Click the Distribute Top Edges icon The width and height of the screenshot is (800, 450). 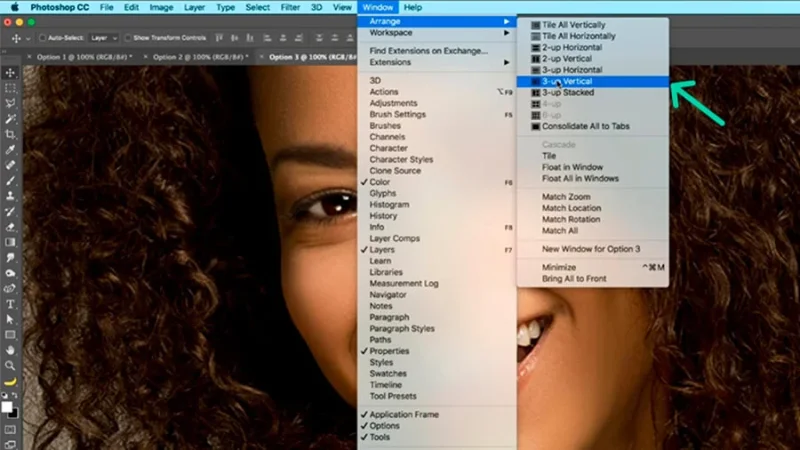click(x=319, y=38)
